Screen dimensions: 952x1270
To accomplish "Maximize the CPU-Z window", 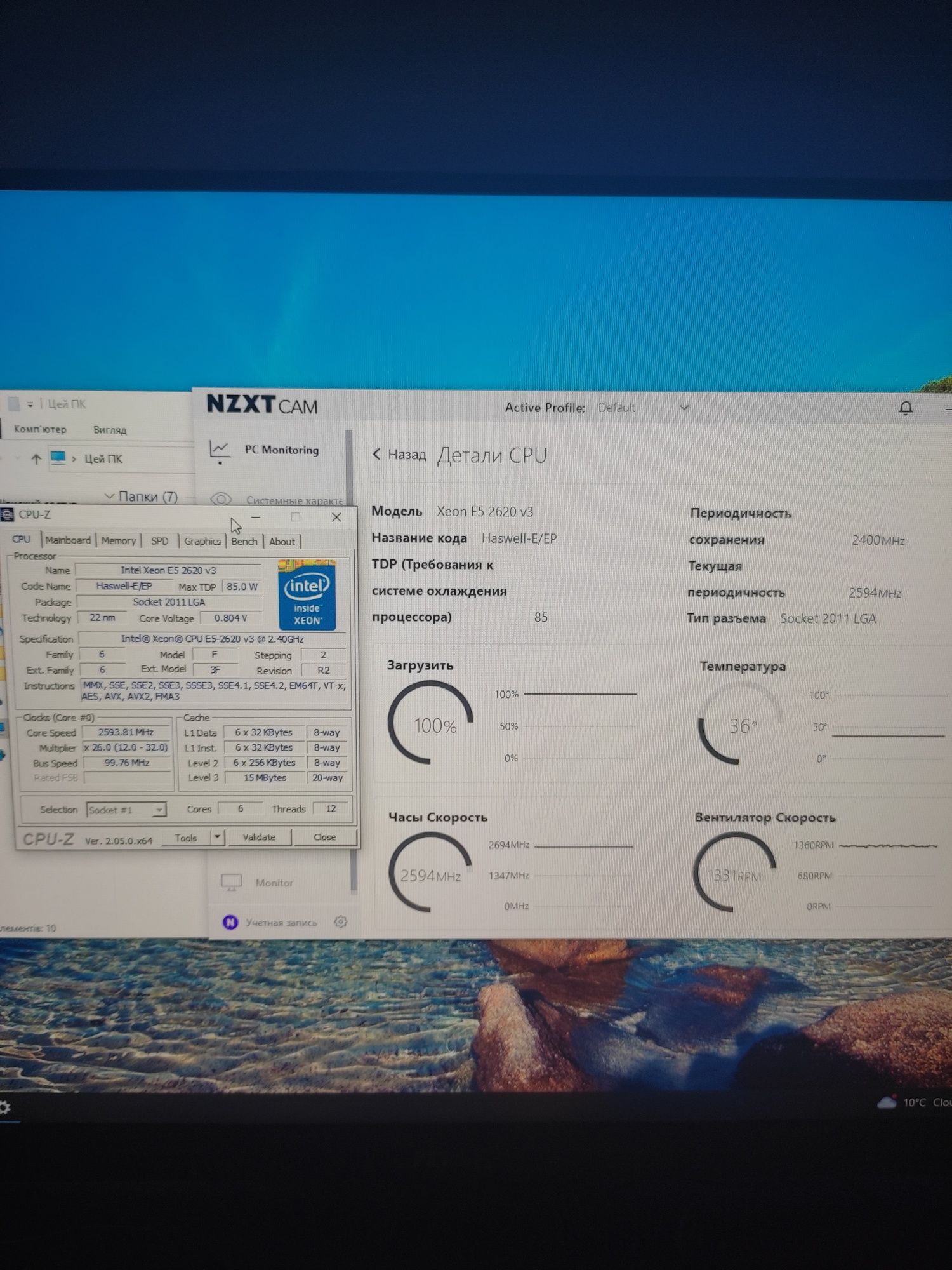I will pyautogui.click(x=296, y=518).
